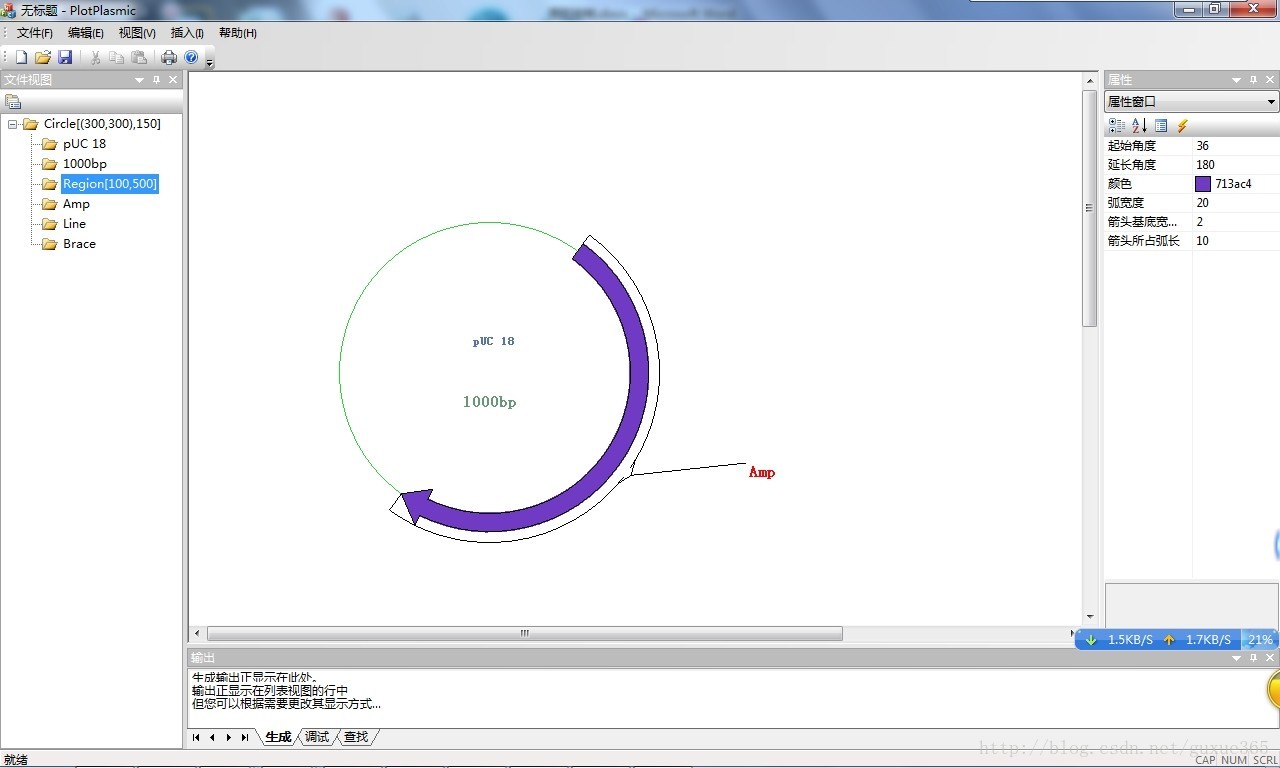Edit the 箭头基底宽 value 2
The width and height of the screenshot is (1280, 768).
click(1236, 222)
